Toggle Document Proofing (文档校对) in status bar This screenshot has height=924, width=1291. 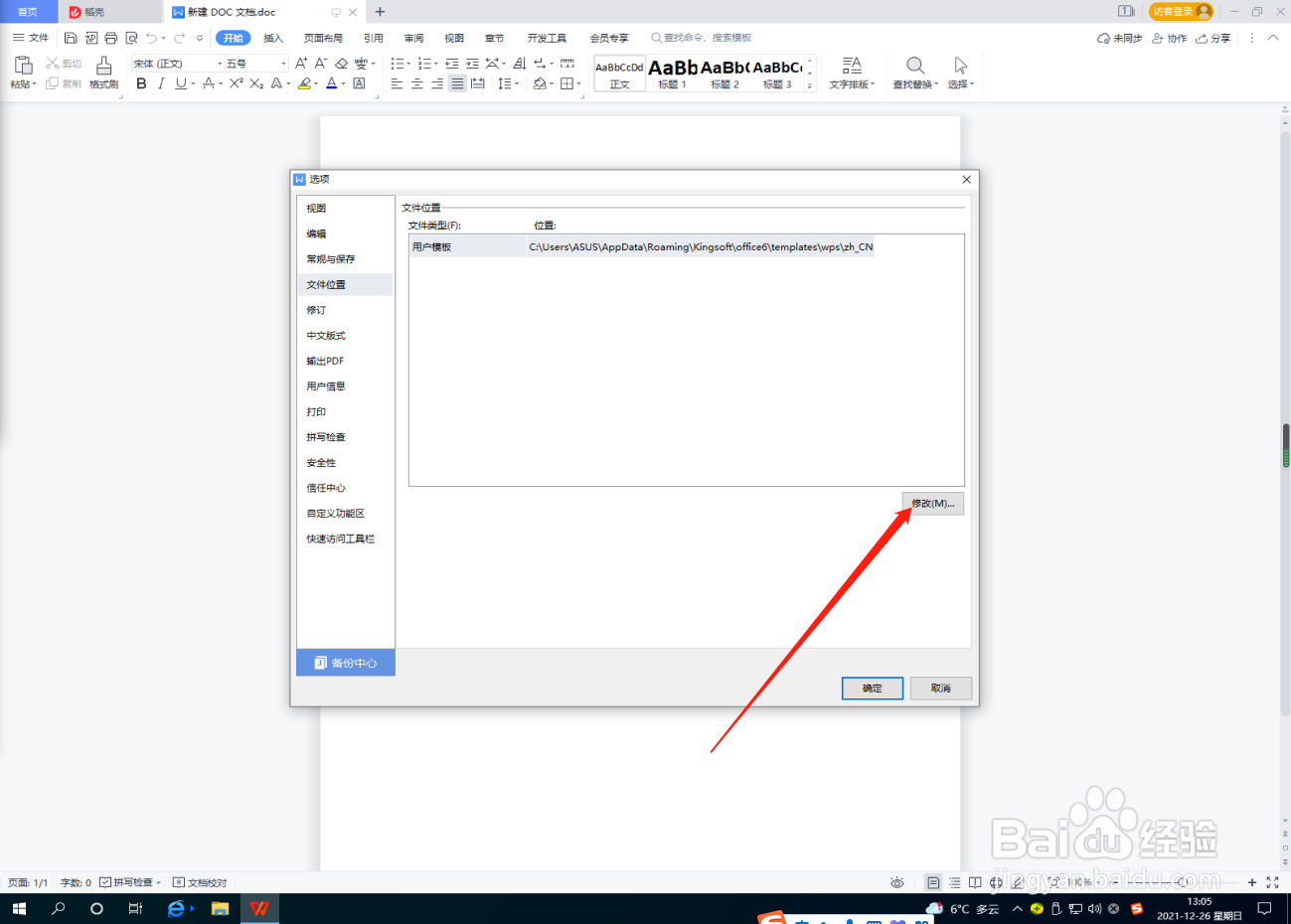click(200, 882)
